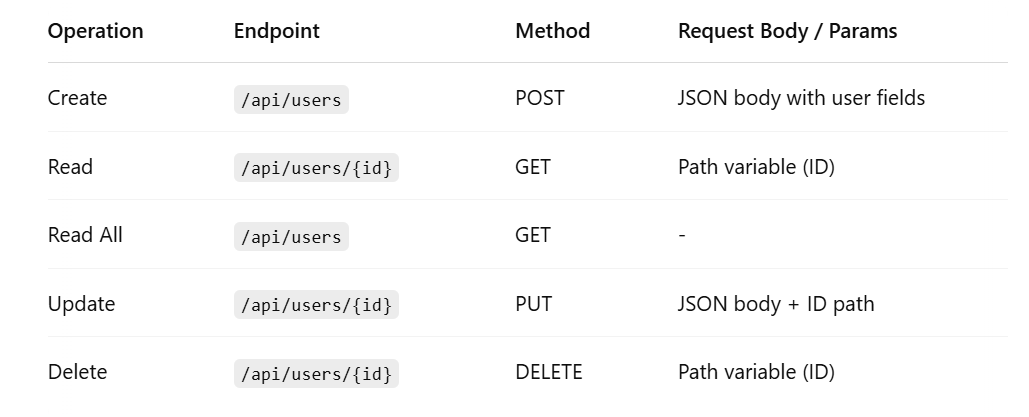1029x417 pixels.
Task: Click /api/users/{id} code in Update row
Action: [x=316, y=305]
